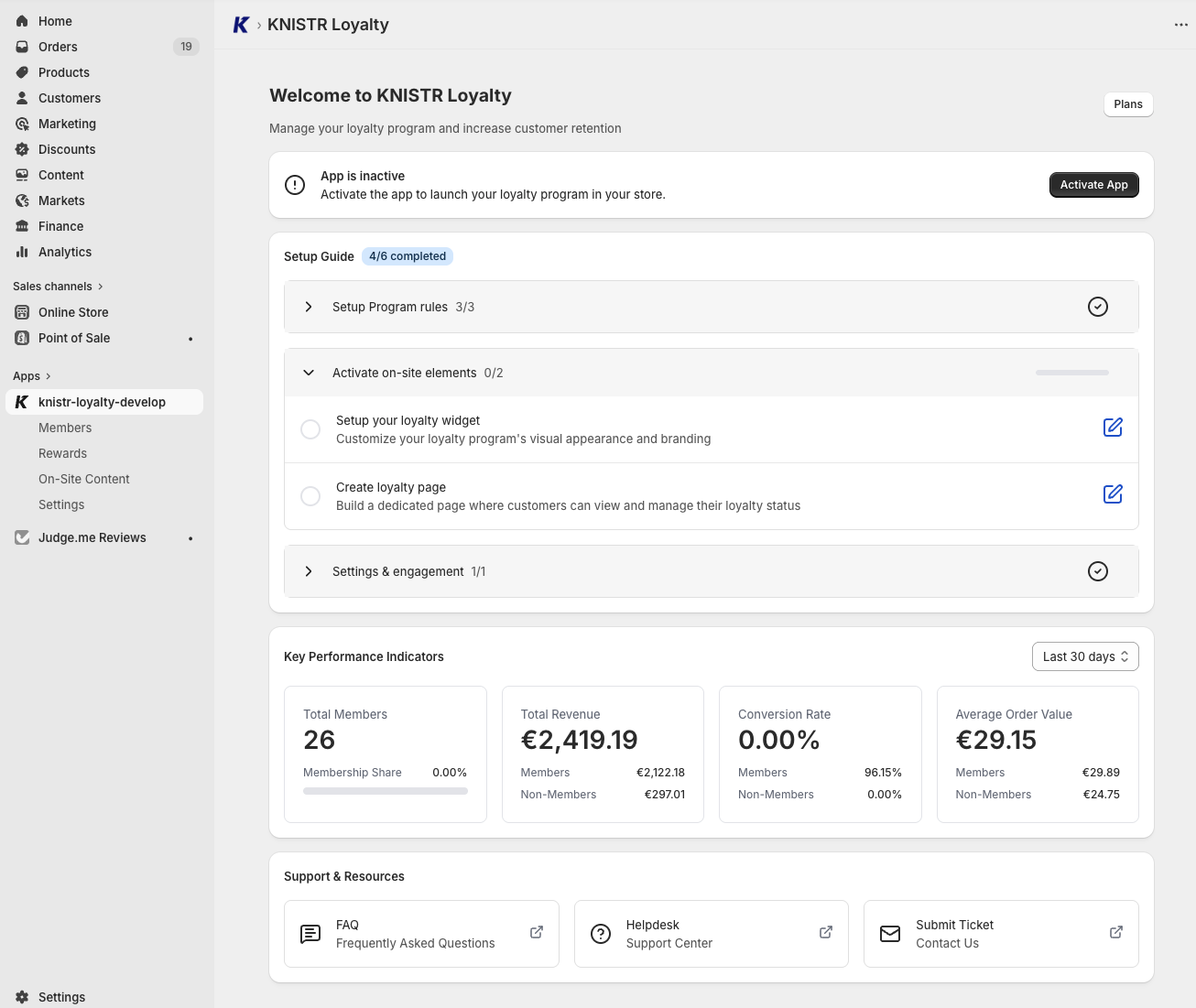Viewport: 1196px width, 1008px height.
Task: Click the completed checkmark for Setup Program rules
Action: (x=1098, y=307)
